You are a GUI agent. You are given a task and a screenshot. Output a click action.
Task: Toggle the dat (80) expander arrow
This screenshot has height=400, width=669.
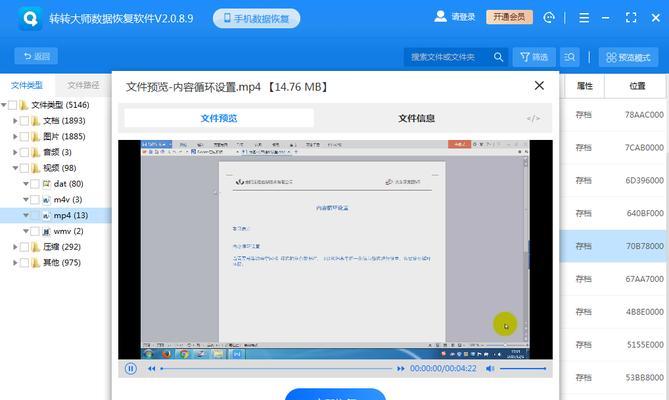pyautogui.click(x=26, y=184)
